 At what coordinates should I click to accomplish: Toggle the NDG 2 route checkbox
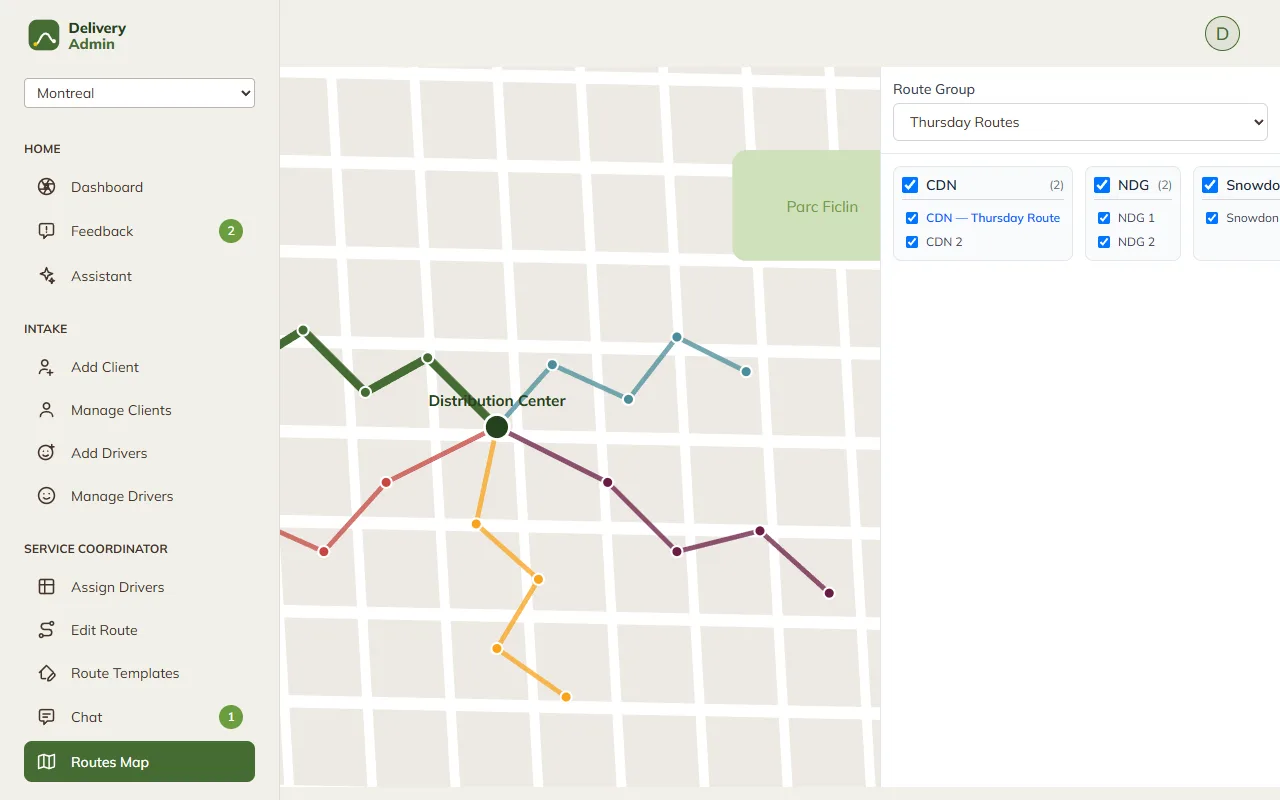click(1104, 242)
